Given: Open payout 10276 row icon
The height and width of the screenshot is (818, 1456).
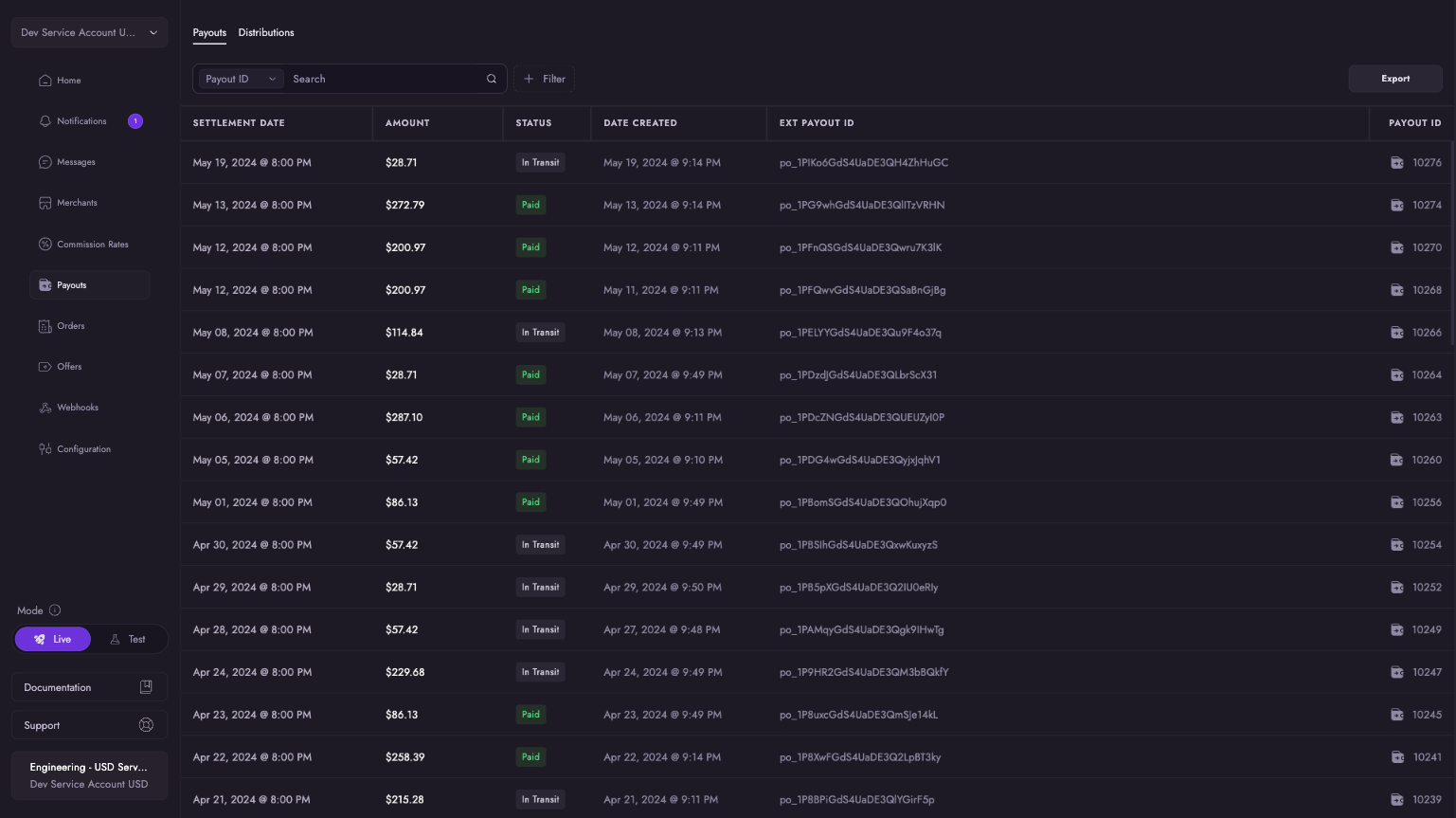Looking at the screenshot, I should [x=1396, y=163].
